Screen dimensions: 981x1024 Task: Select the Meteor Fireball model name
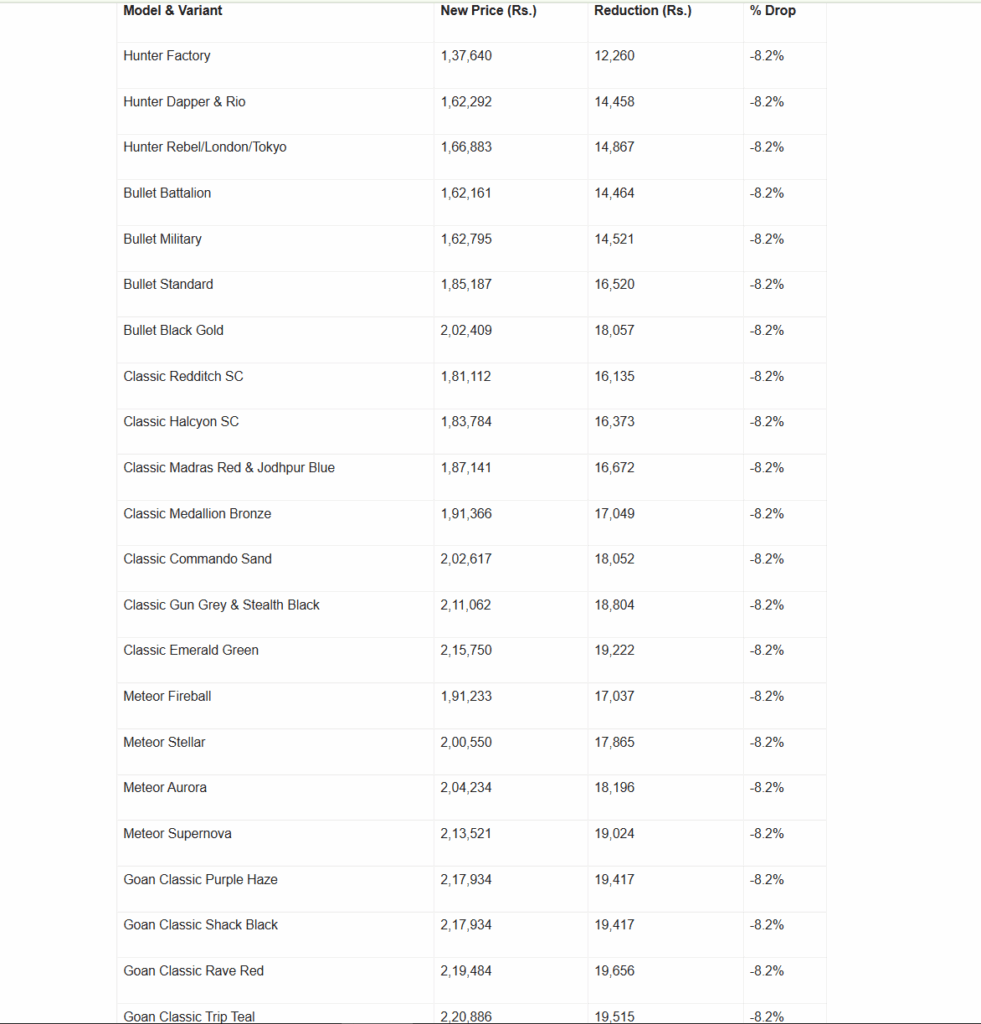coord(167,696)
